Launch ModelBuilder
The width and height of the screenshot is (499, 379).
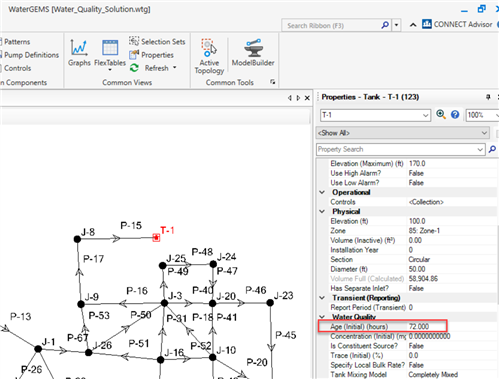tap(253, 53)
